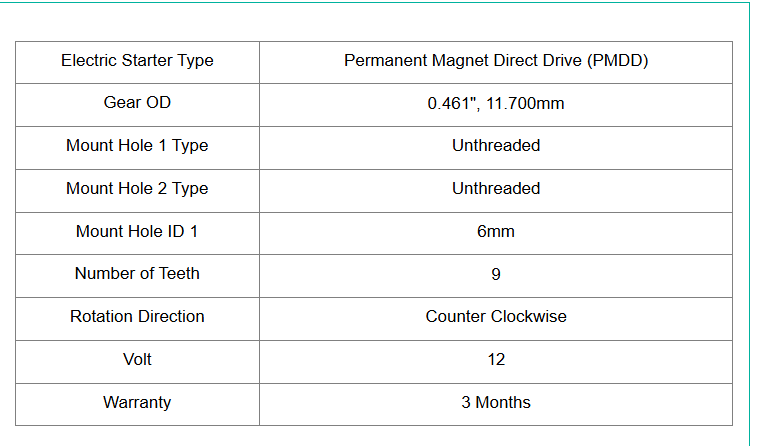Click the 3 Months warranty value
Screen dimensions: 758x446
(496, 403)
